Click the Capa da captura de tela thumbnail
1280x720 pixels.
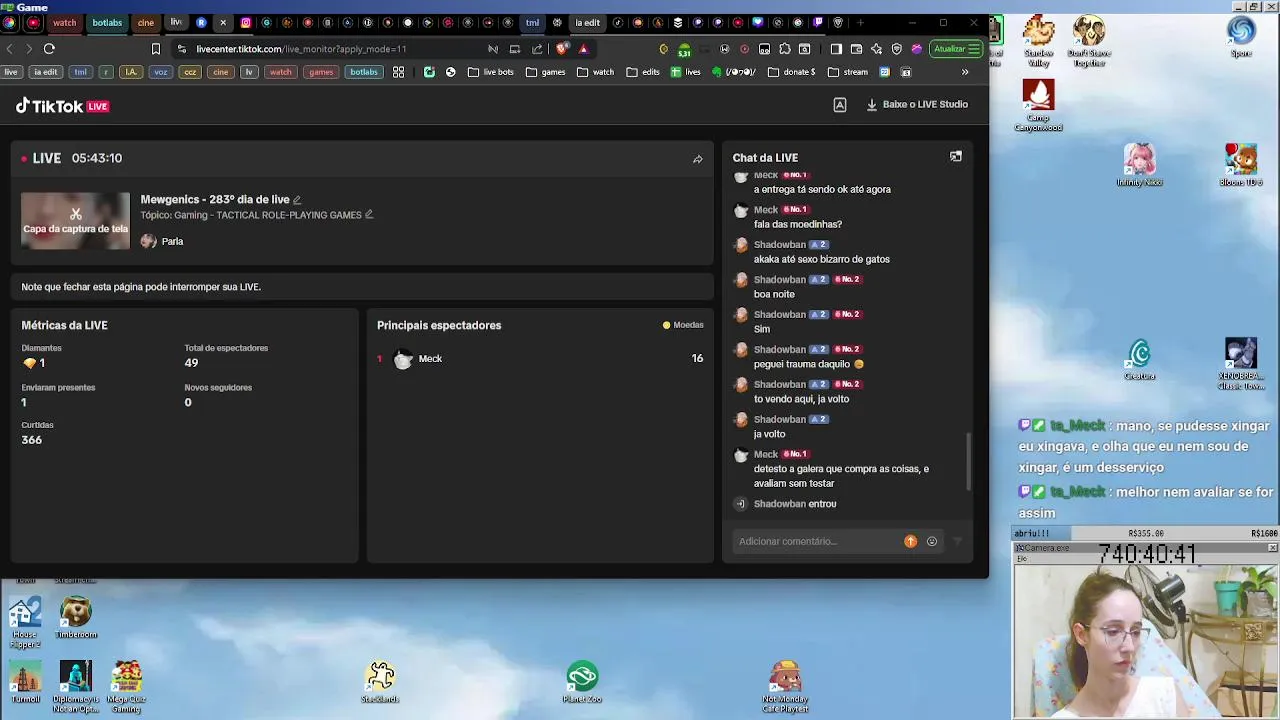pyautogui.click(x=76, y=221)
